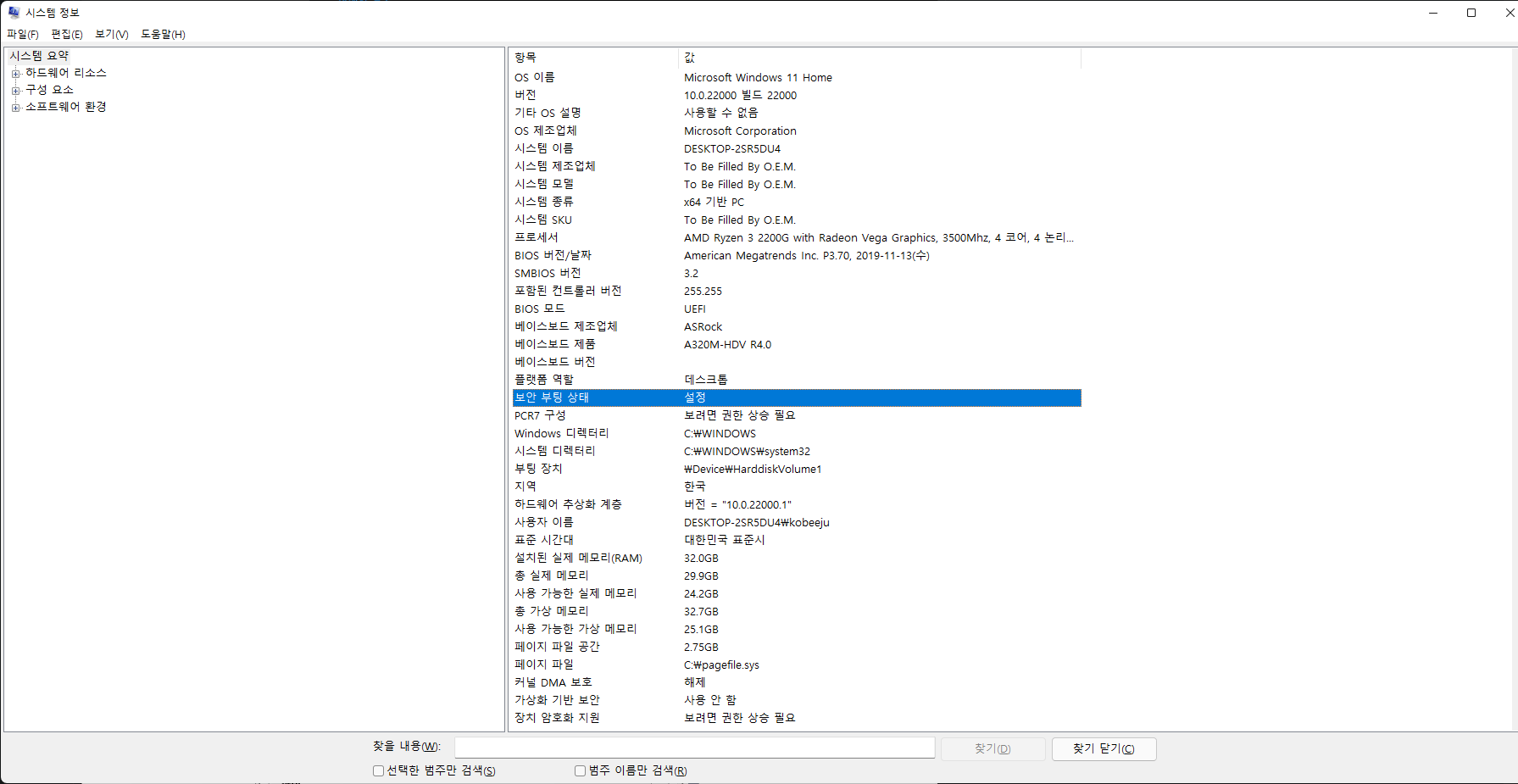This screenshot has height=784, width=1518.
Task: Sort by the 항목 column header
Action: tap(595, 58)
